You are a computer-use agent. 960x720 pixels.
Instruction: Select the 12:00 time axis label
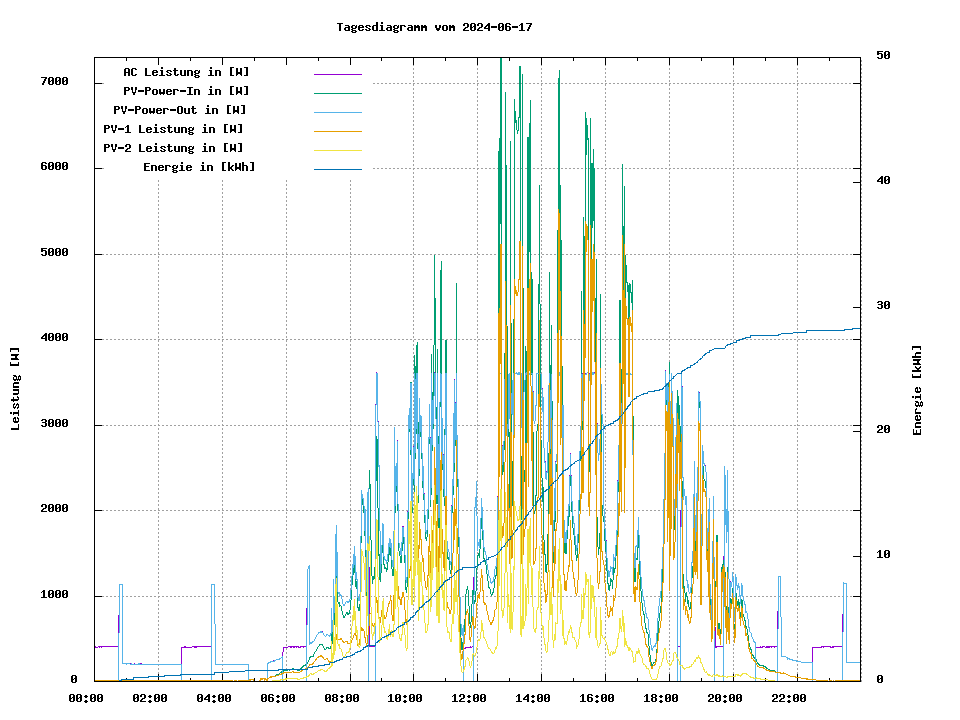coord(469,698)
